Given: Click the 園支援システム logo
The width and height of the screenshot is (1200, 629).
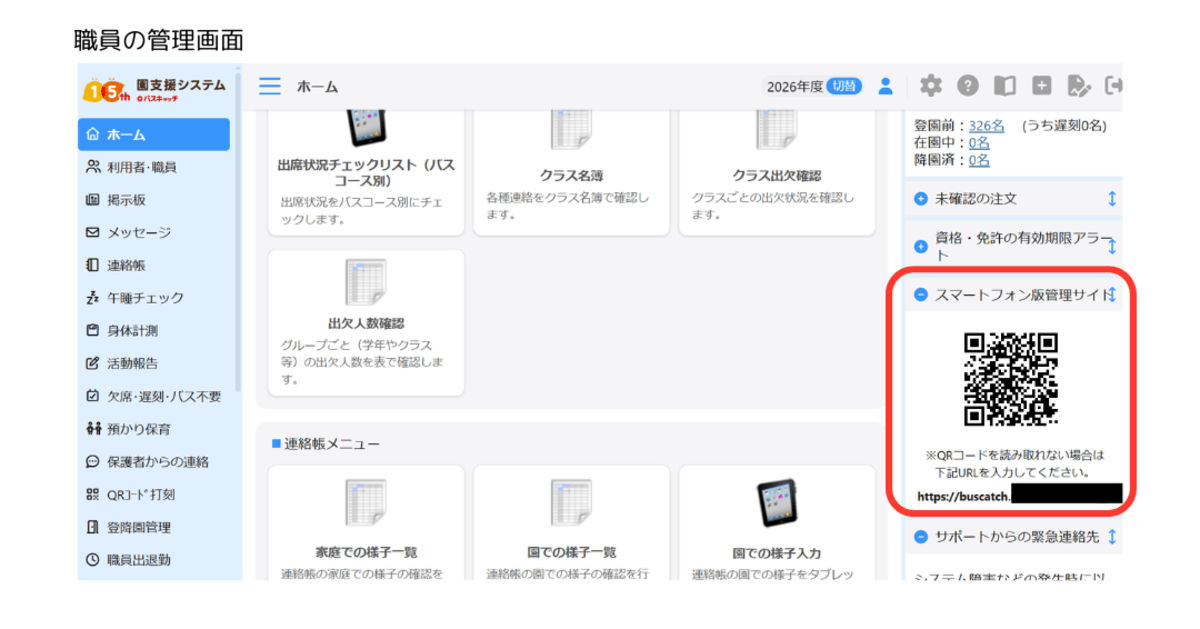Looking at the screenshot, I should (156, 90).
